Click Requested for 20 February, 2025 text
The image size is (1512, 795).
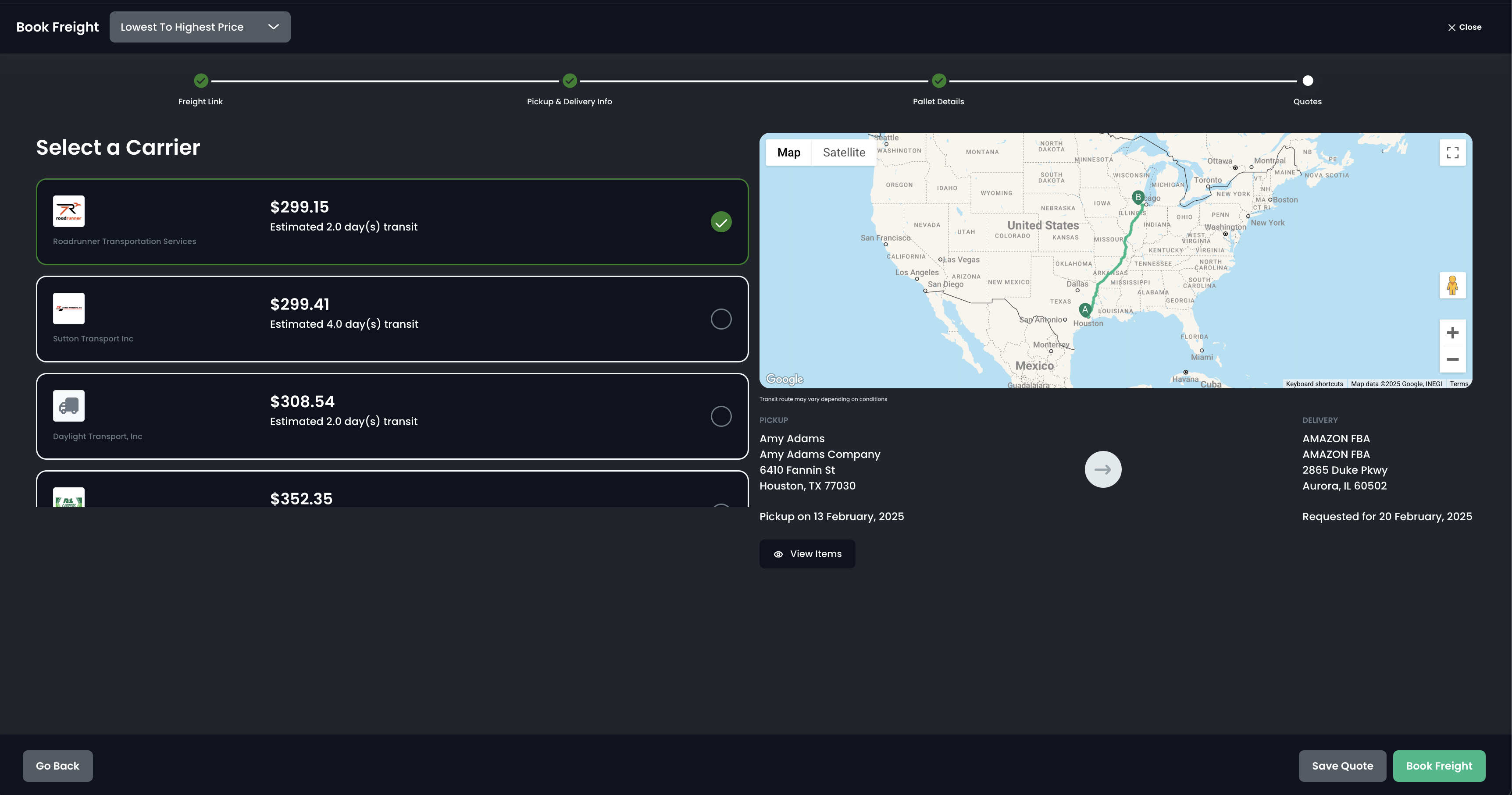click(x=1387, y=516)
